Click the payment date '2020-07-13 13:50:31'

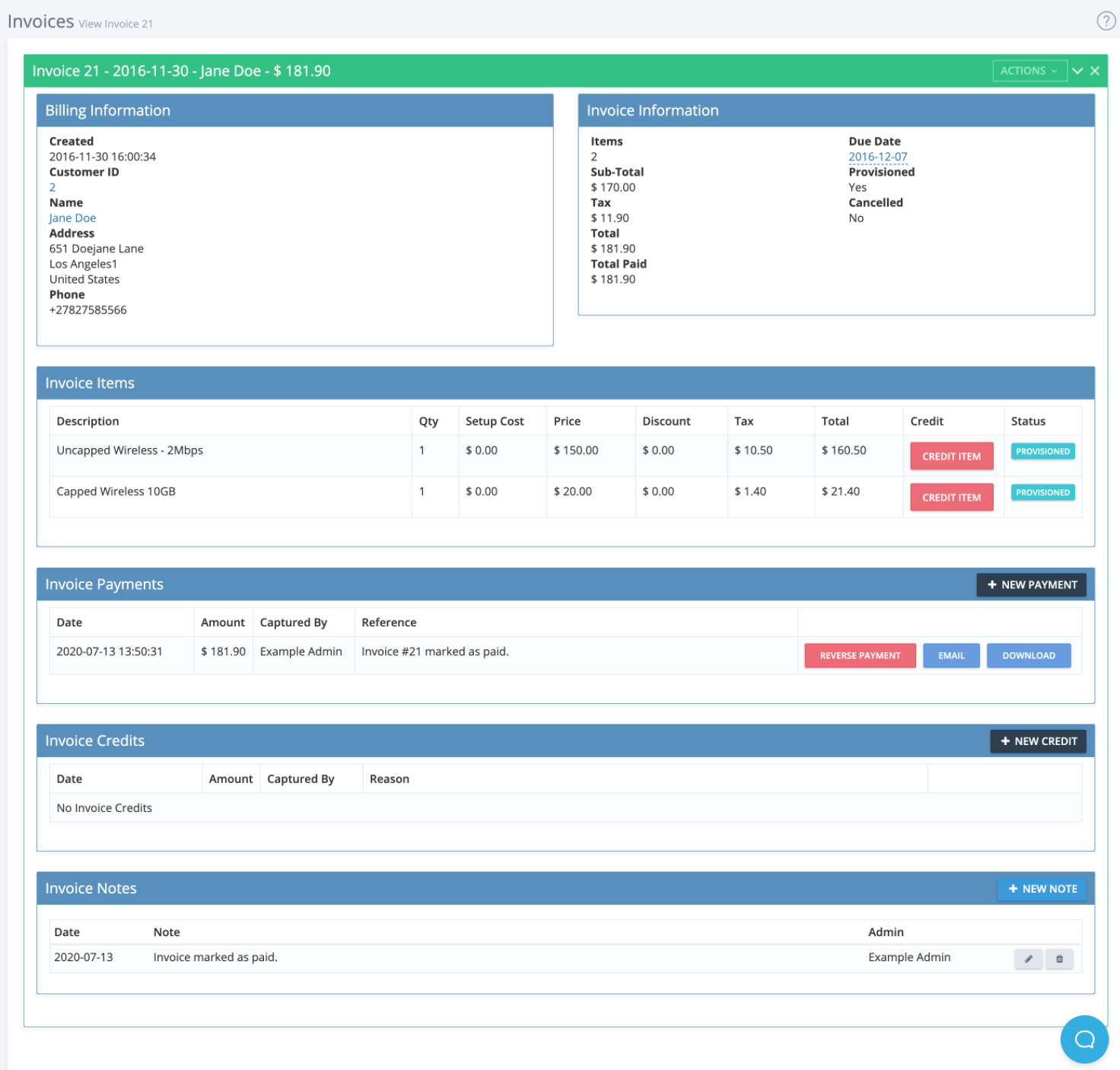(x=110, y=651)
